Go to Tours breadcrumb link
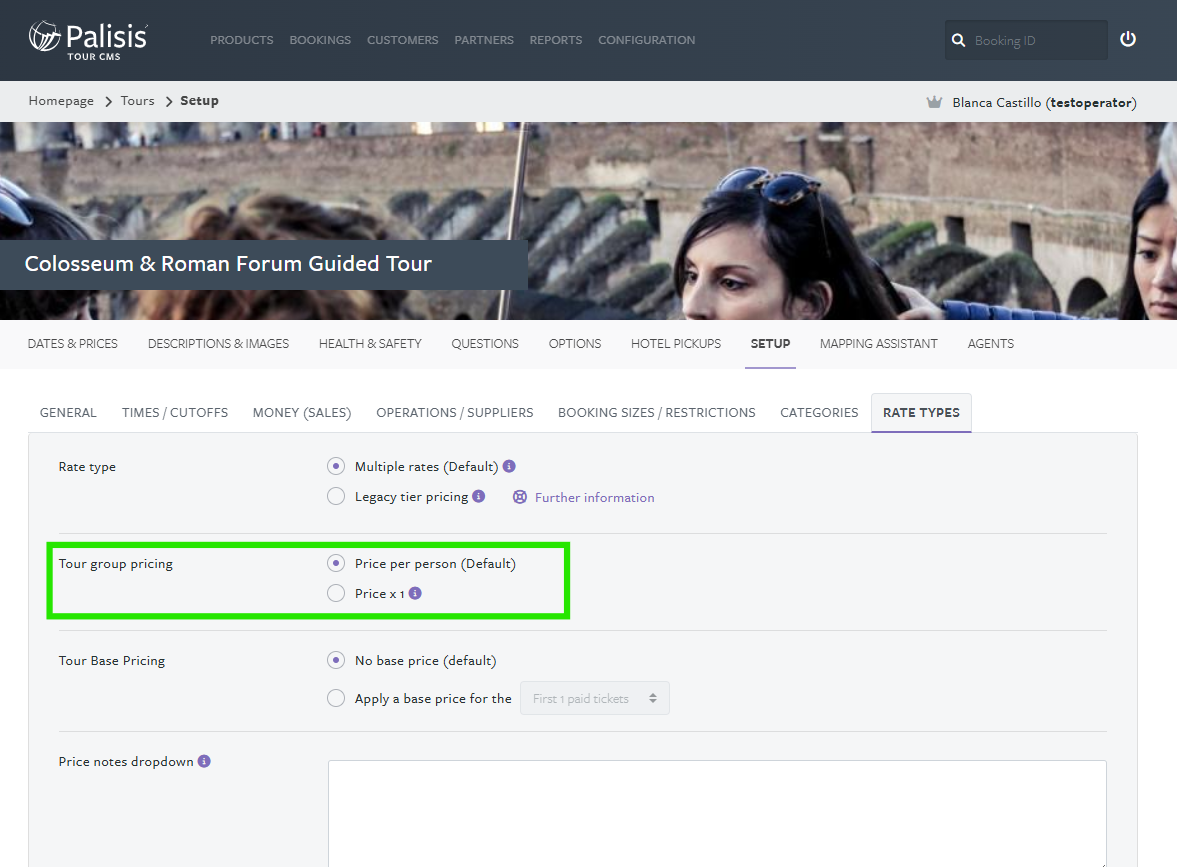Viewport: 1177px width, 867px height. tap(137, 101)
